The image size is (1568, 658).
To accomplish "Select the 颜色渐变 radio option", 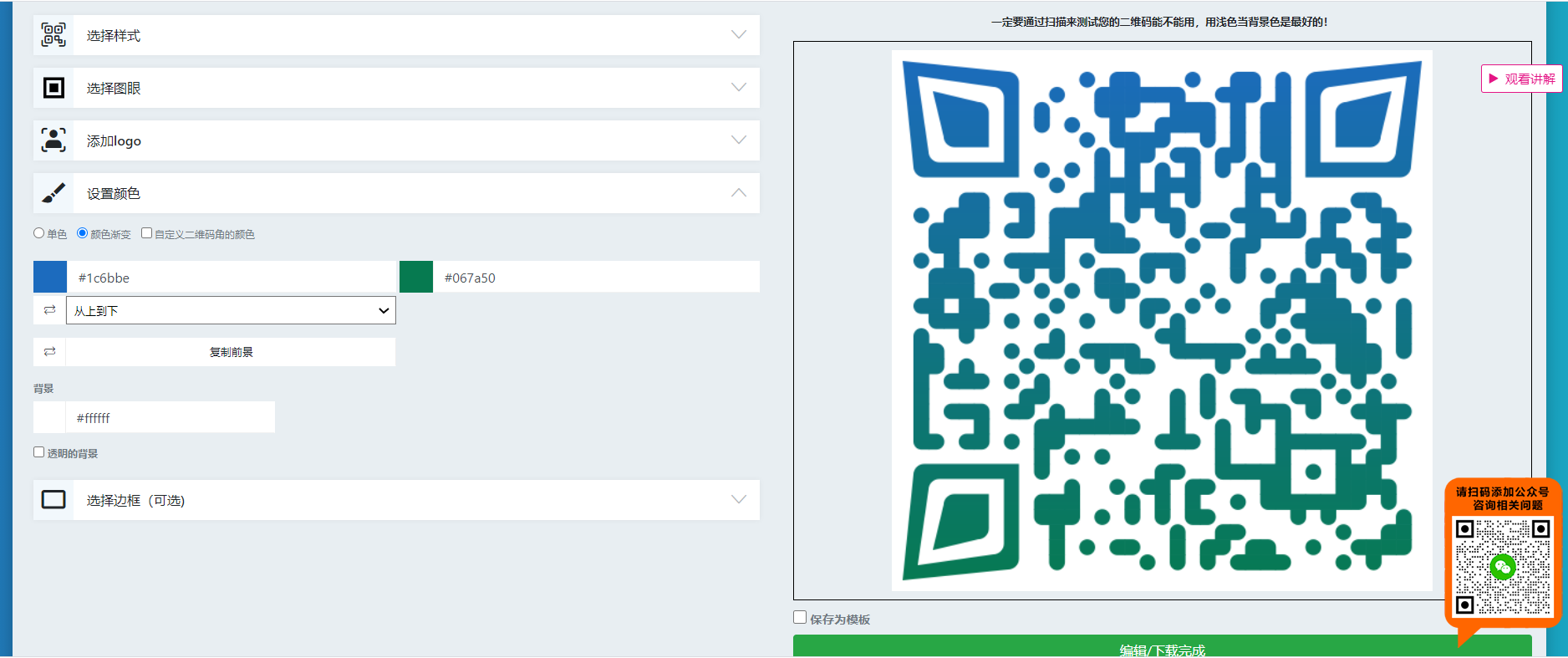I will tap(82, 233).
